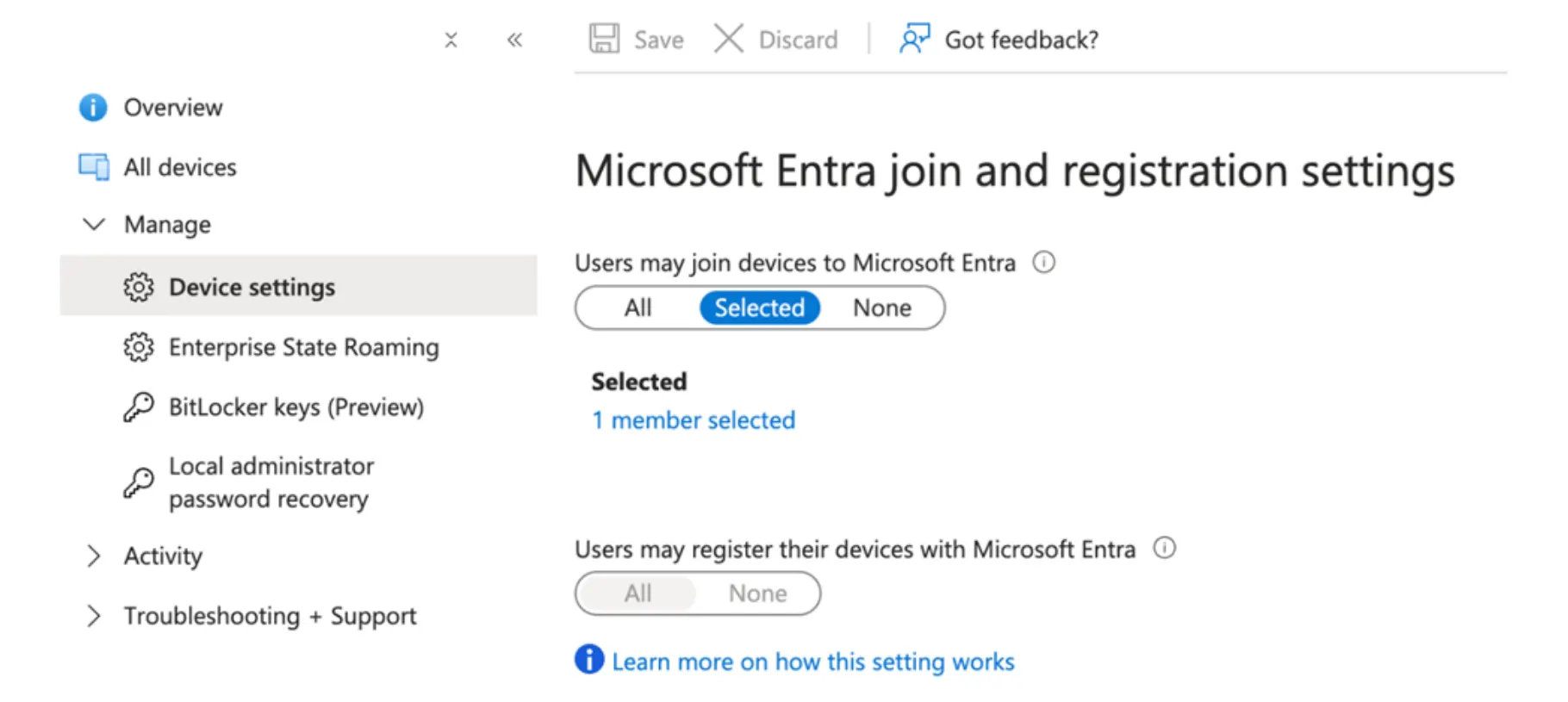
Task: Click the Discard X icon
Action: (x=729, y=39)
